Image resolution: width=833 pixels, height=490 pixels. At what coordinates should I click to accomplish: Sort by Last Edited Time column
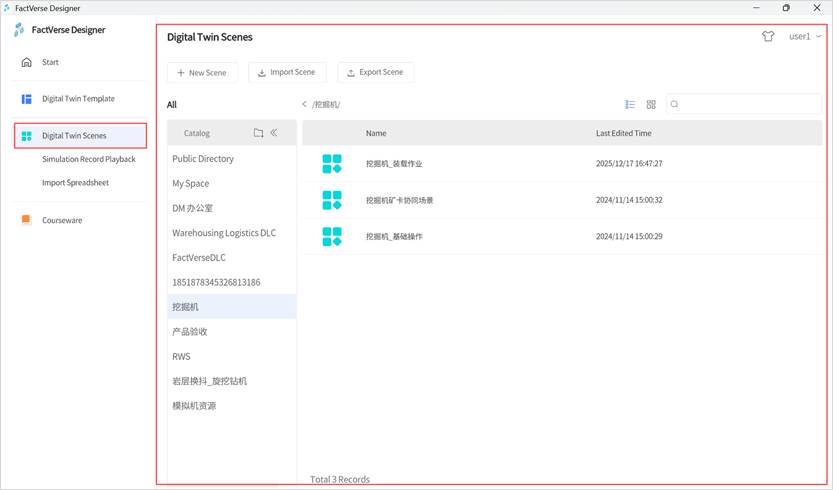(623, 133)
